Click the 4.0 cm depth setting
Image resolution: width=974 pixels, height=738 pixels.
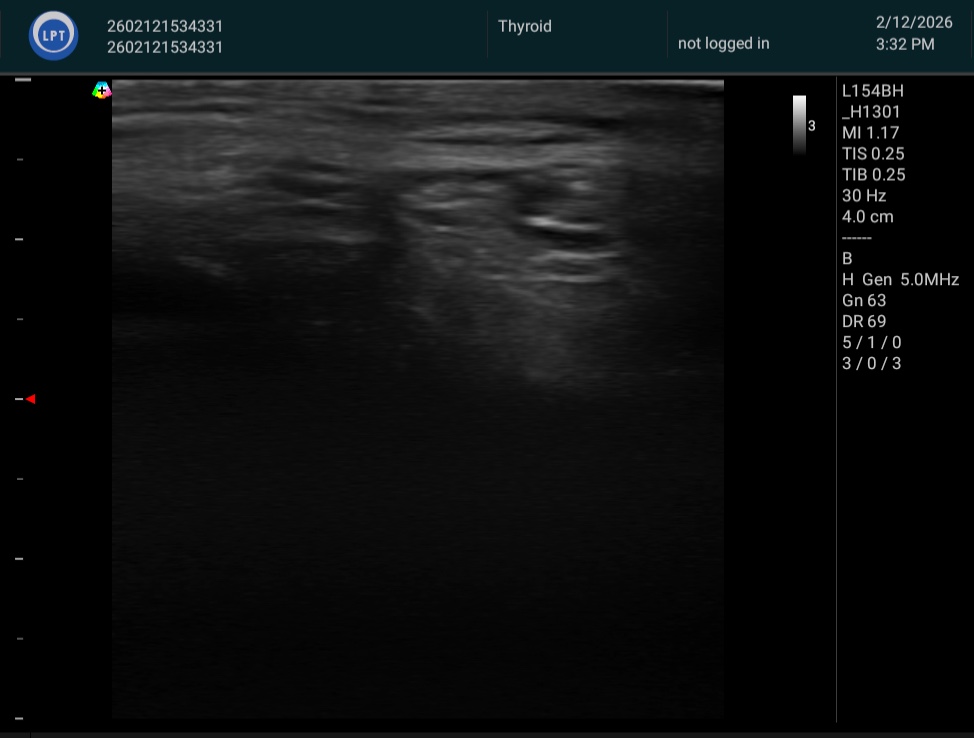(x=867, y=217)
